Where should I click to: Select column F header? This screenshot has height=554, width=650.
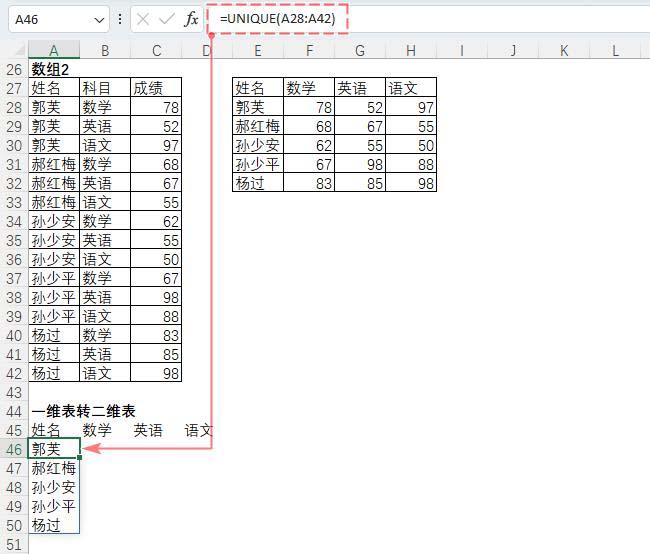[309, 51]
